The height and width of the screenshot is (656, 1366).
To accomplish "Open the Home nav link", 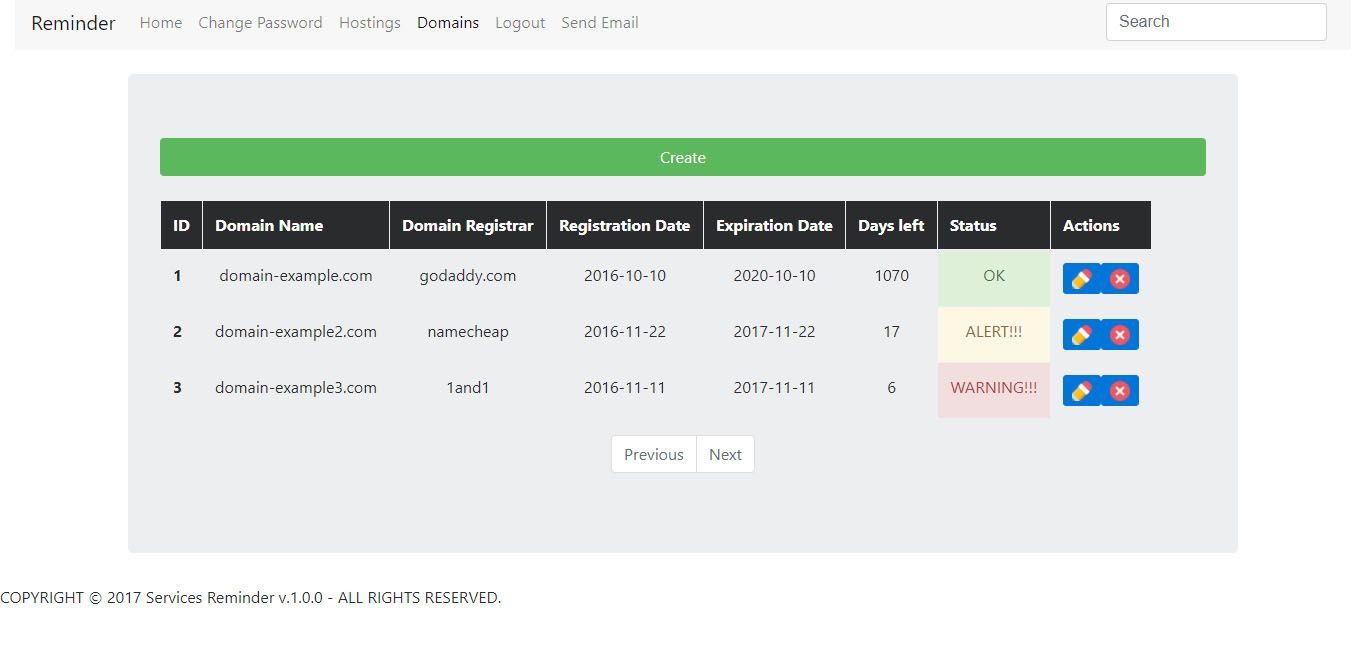I will [x=161, y=22].
